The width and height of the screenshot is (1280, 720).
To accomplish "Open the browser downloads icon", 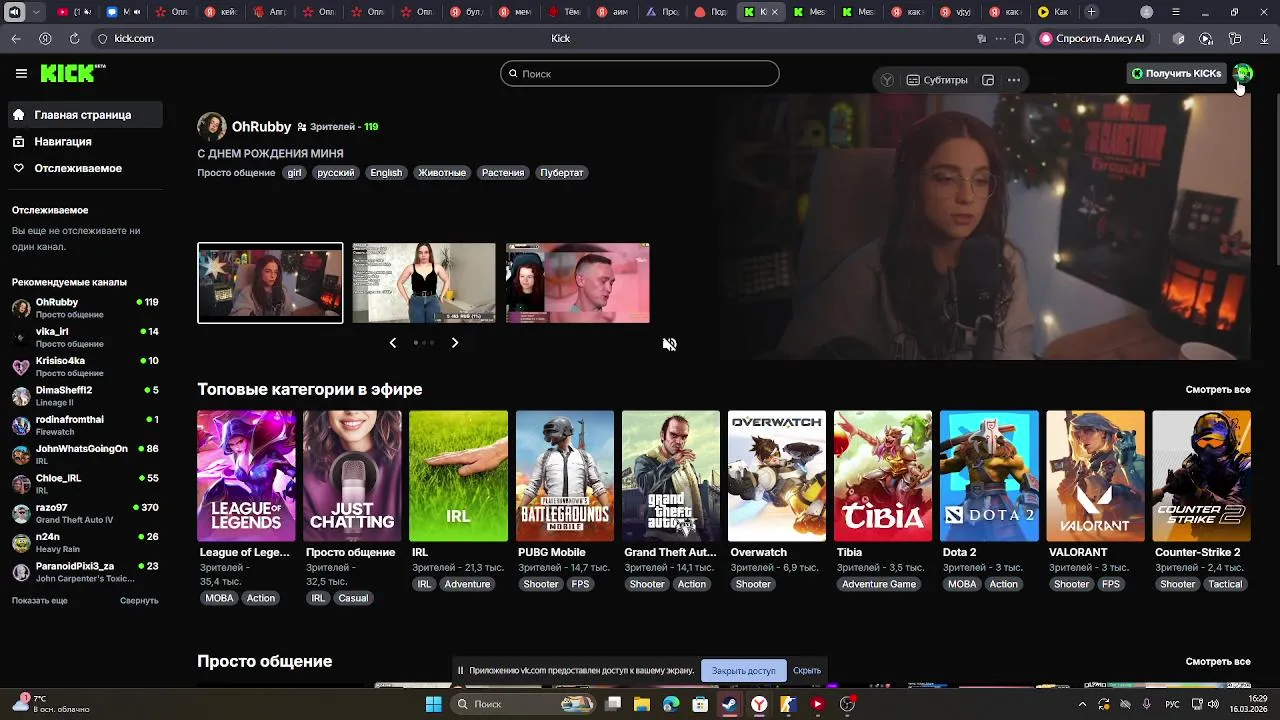I will pos(1265,38).
